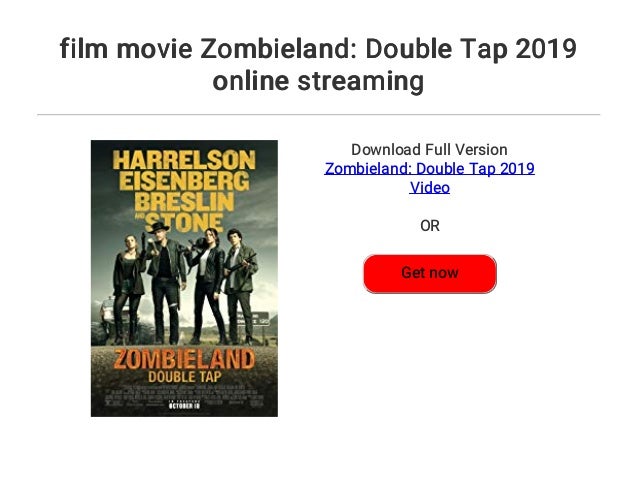Click the DOUBLE TAP subtitle on the poster
The height and width of the screenshot is (479, 638).
click(x=184, y=377)
